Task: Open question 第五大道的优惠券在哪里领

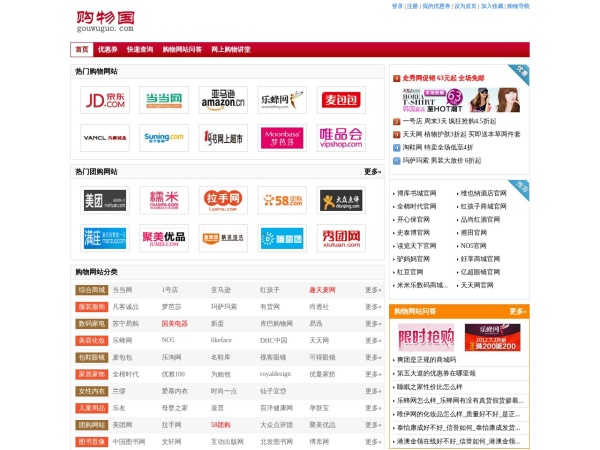Action: coord(436,373)
